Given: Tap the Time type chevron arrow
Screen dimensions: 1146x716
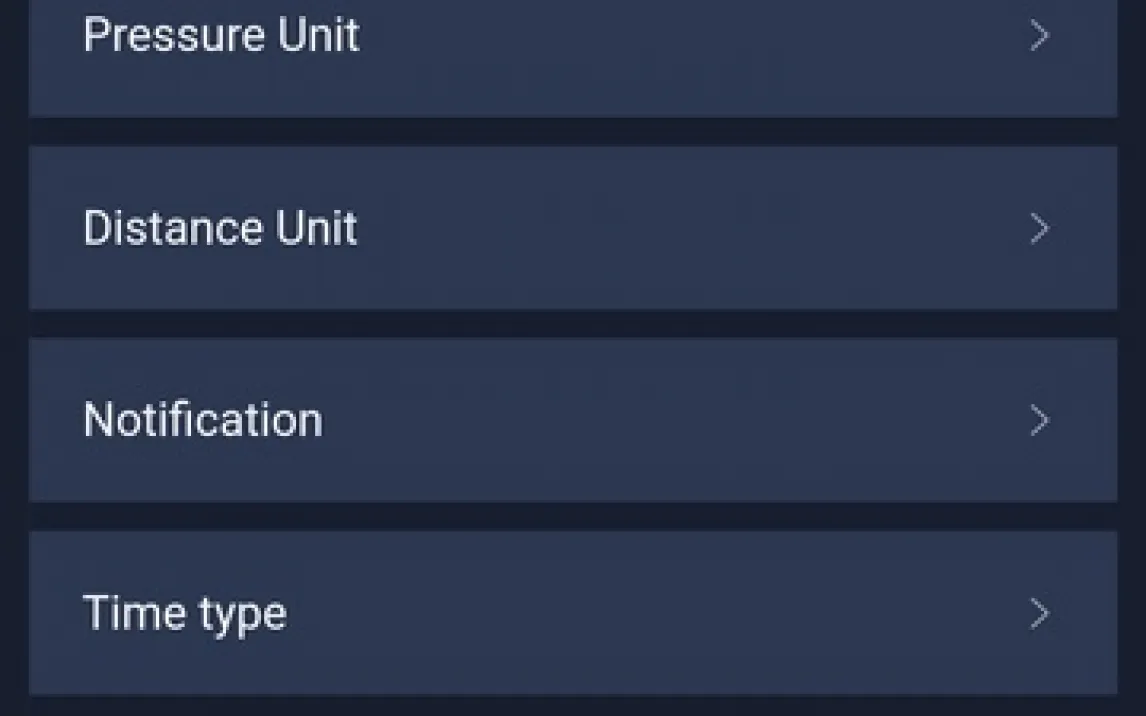Looking at the screenshot, I should [1040, 613].
